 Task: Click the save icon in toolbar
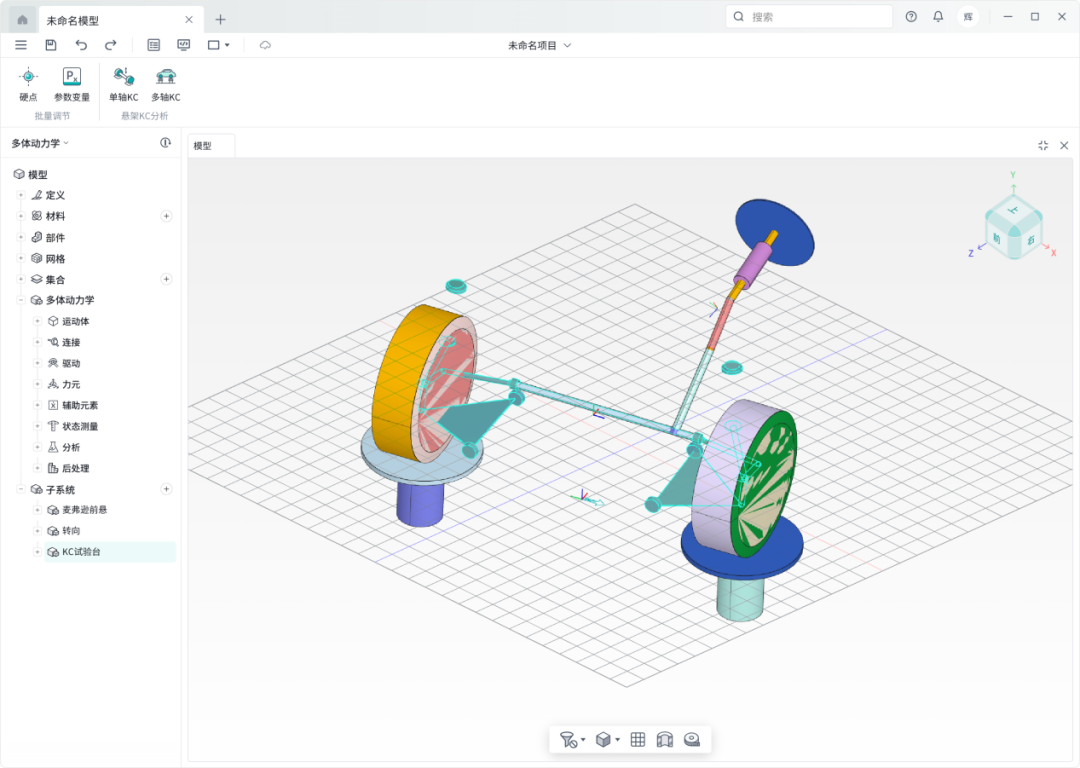tap(51, 45)
